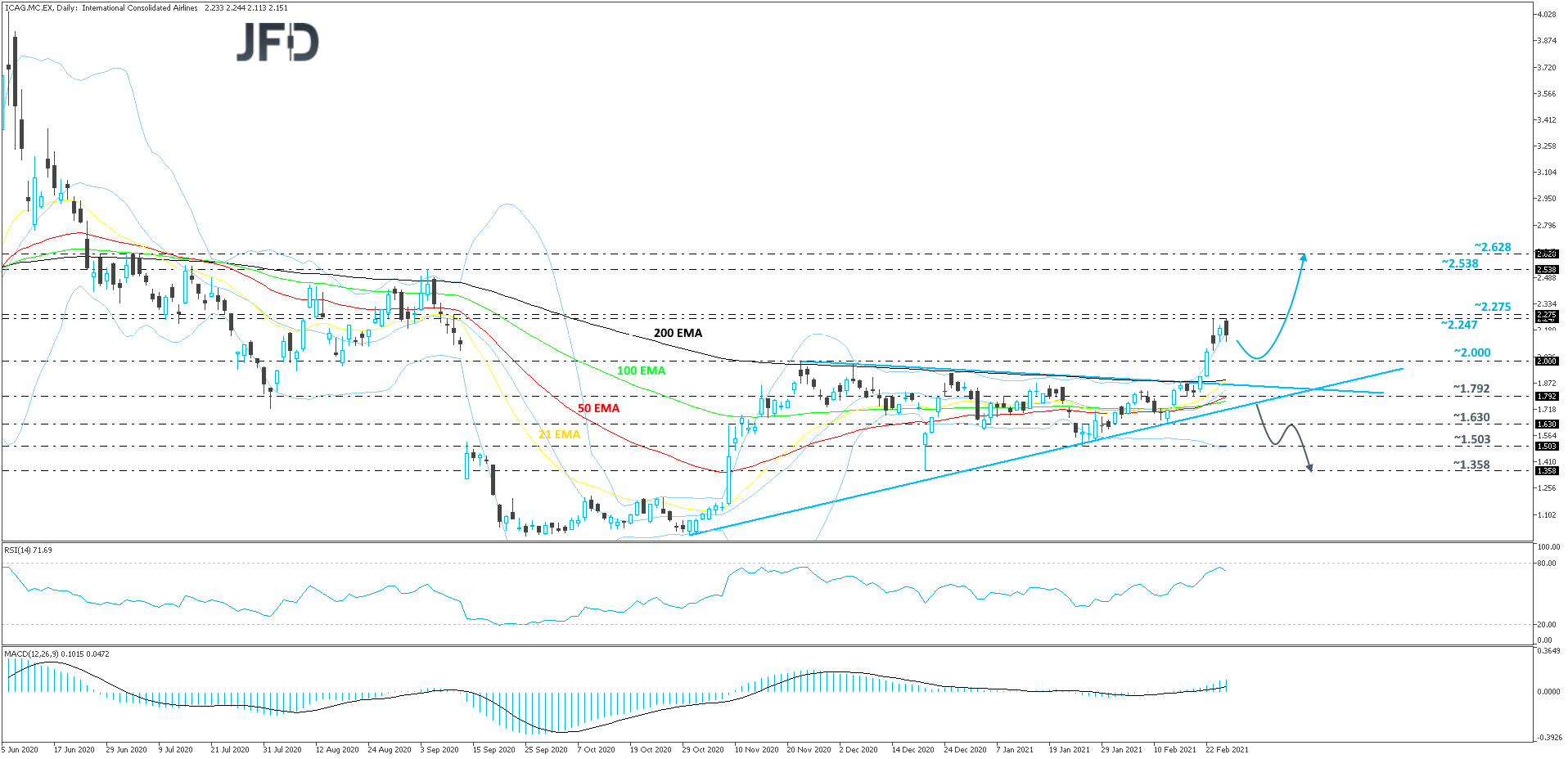Select the yellow 21 EMA line label
Viewport: 1568px width, 759px height.
(558, 434)
